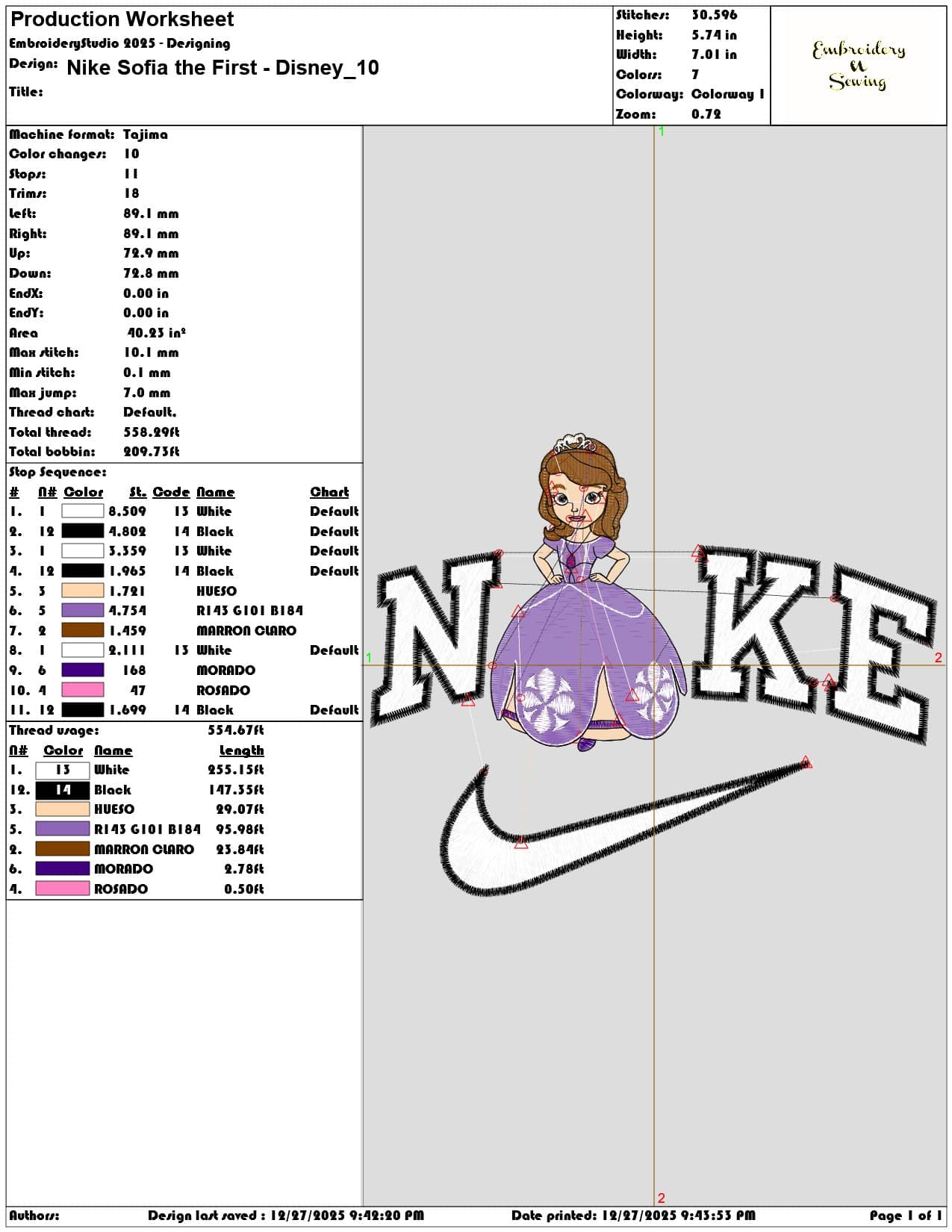Click the stitch count 4.802 in row 2
This screenshot has width=952, height=1232.
pyautogui.click(x=128, y=532)
